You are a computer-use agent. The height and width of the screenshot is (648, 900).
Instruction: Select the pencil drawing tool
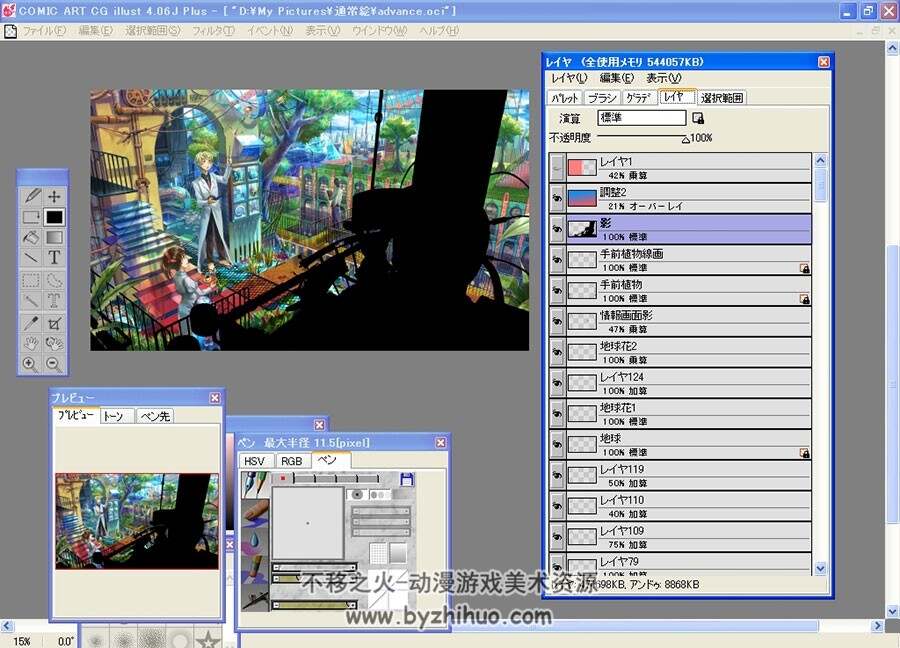(x=32, y=196)
